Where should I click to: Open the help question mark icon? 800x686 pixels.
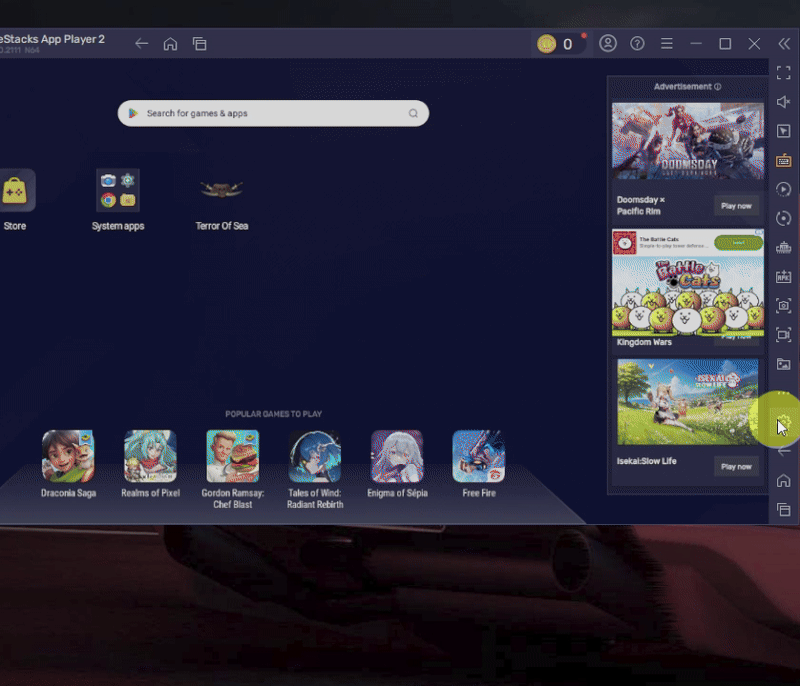[x=637, y=44]
